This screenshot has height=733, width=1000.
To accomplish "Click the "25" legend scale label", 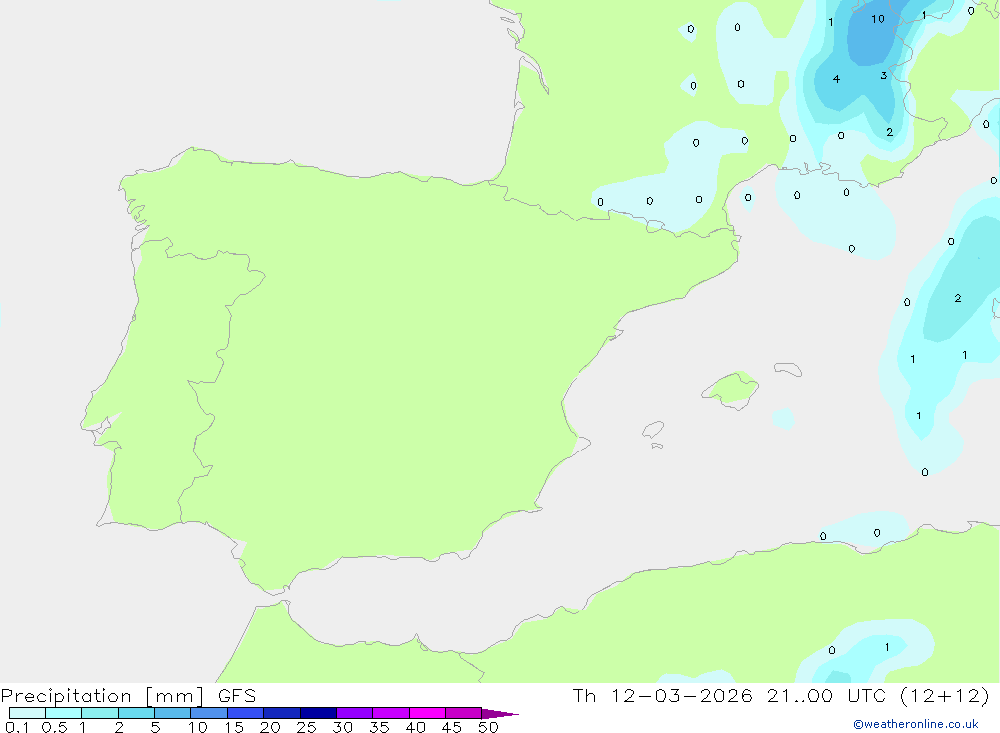I will point(306,727).
